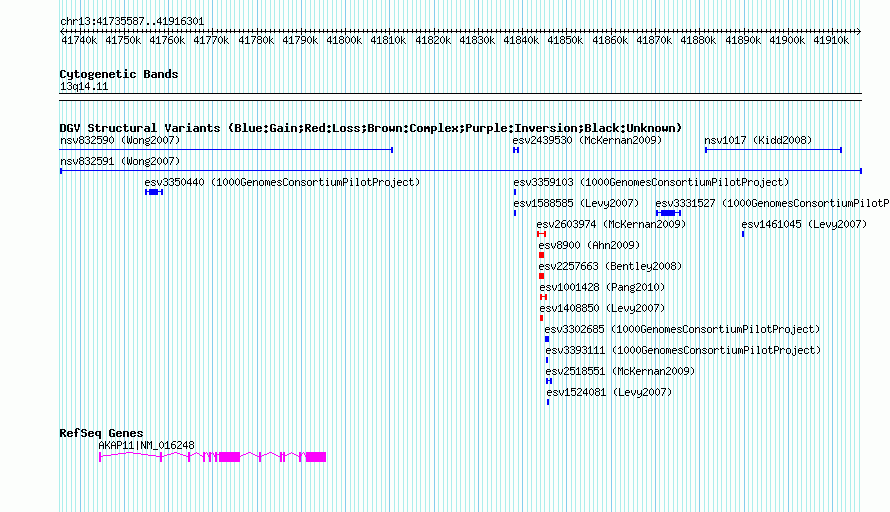Select the magenta AKAP11 gene model glyph

(212, 457)
